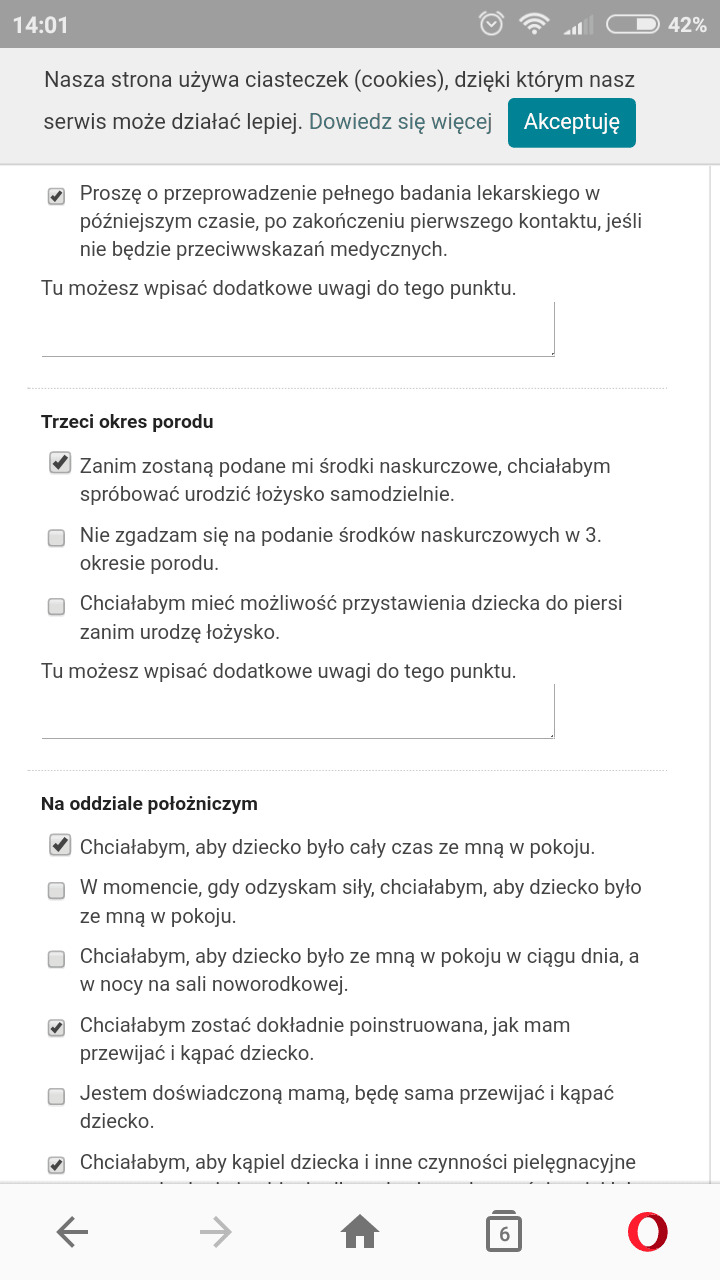Tap the battery indicator icon

click(633, 24)
